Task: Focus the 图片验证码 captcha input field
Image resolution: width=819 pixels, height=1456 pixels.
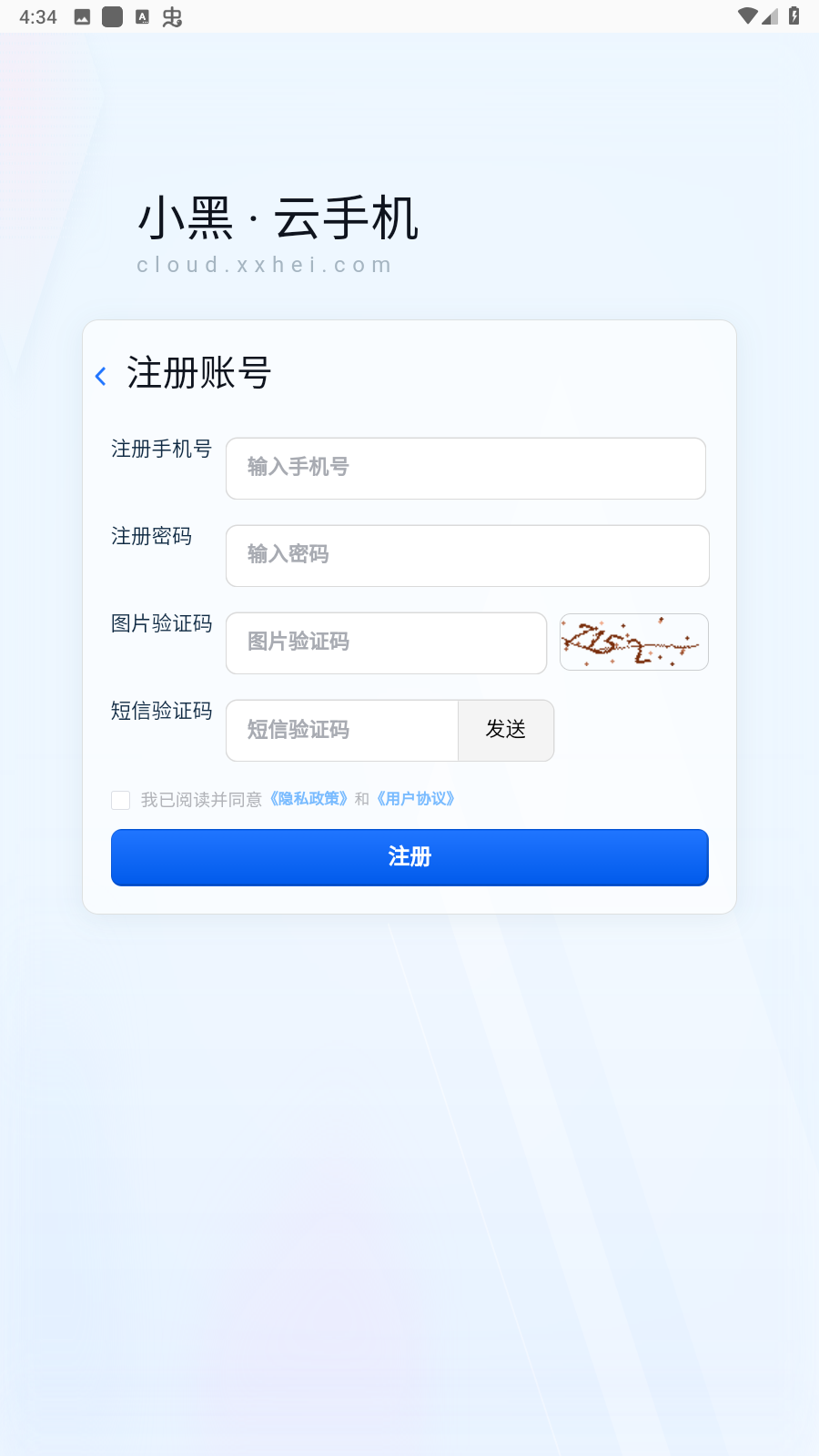Action: 386,643
